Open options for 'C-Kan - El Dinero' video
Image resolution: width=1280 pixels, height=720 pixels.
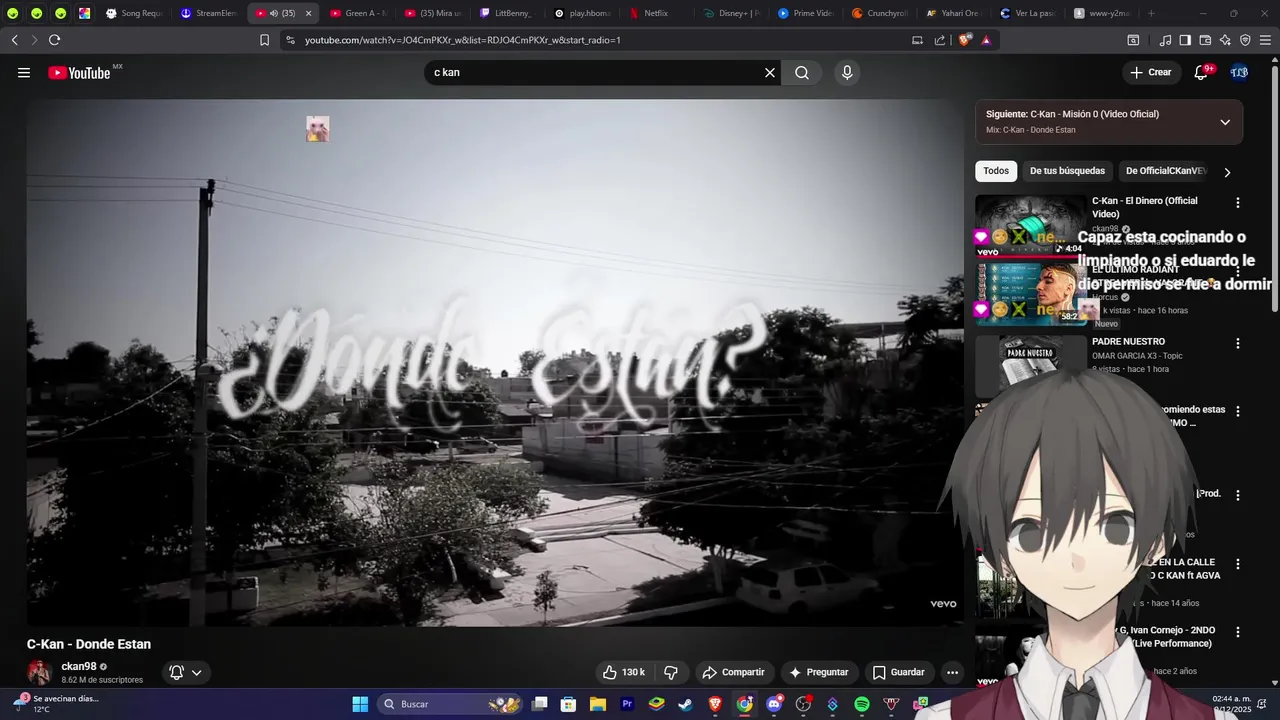(x=1237, y=203)
